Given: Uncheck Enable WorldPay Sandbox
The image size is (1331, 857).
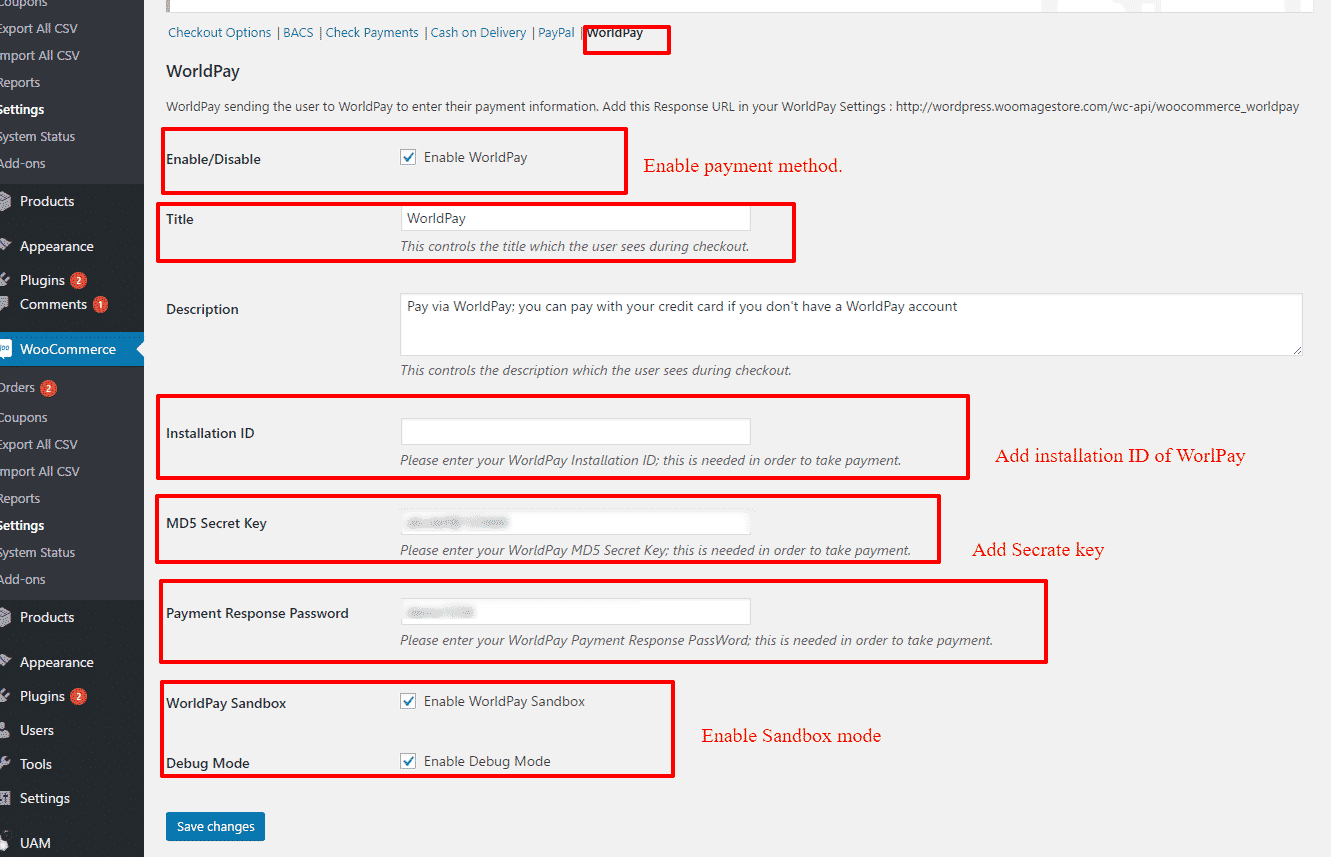Looking at the screenshot, I should (x=408, y=701).
